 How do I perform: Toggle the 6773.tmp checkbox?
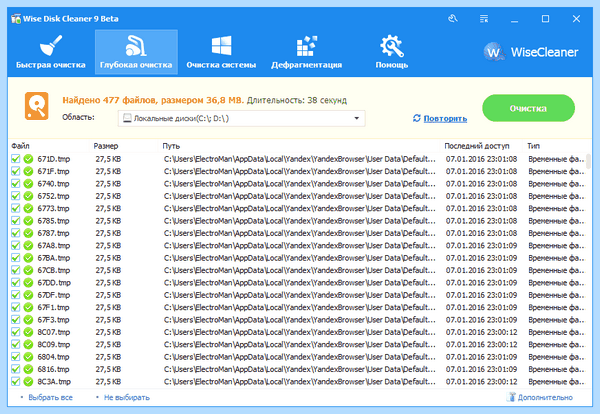click(x=15, y=208)
